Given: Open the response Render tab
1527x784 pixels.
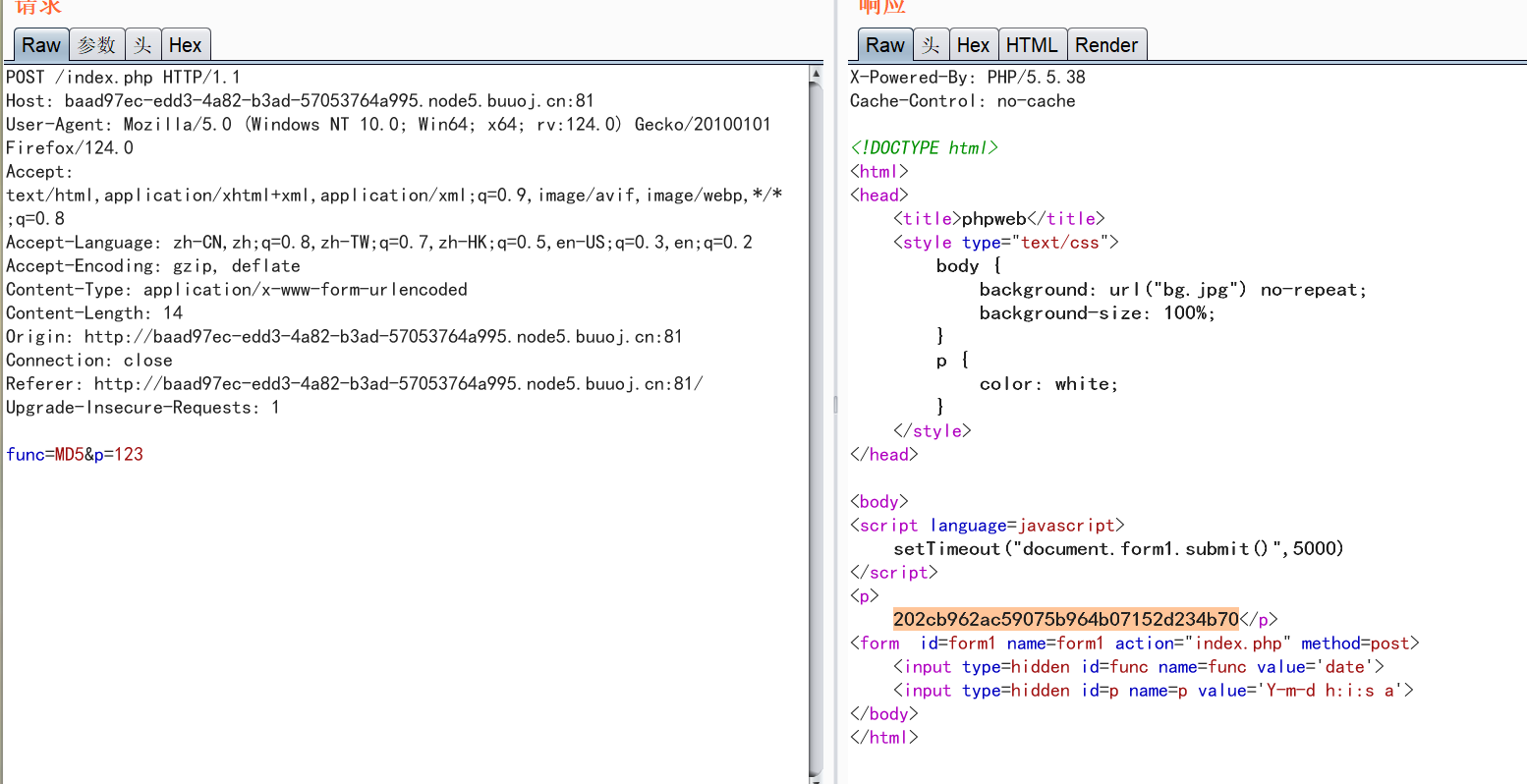Looking at the screenshot, I should [x=1106, y=45].
